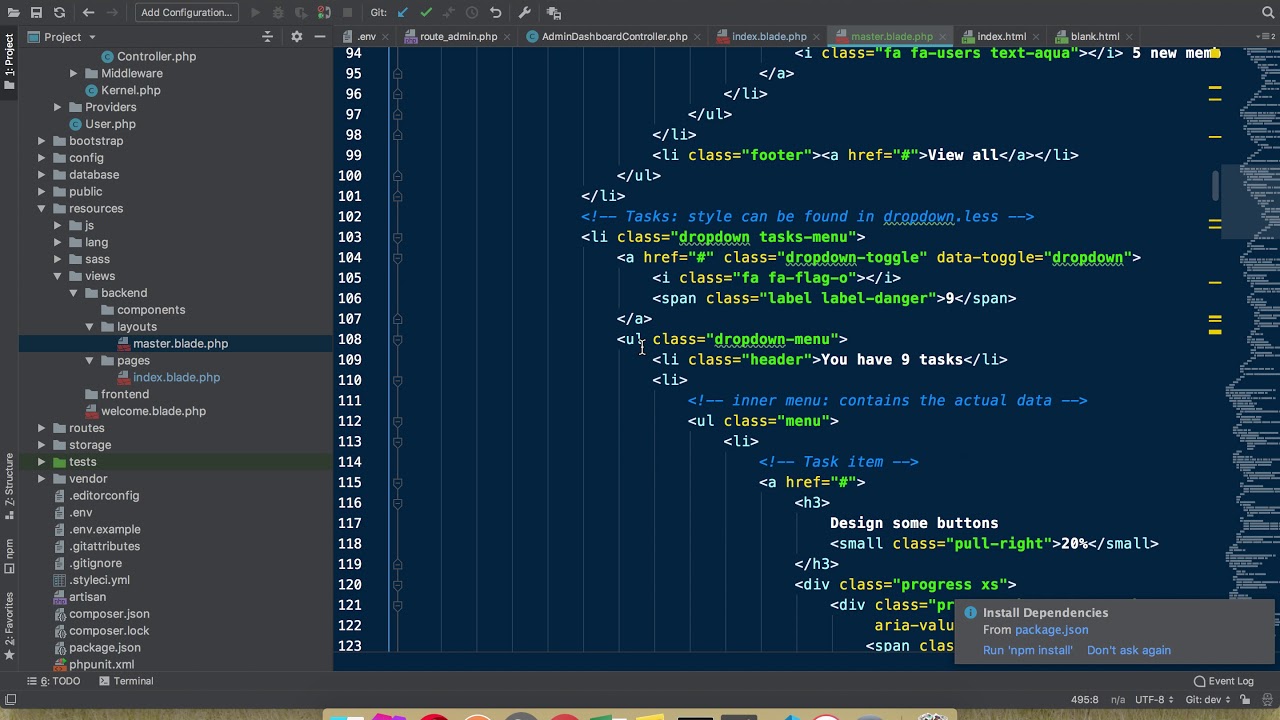
Task: Close the master.blade.php tab
Action: [941, 36]
